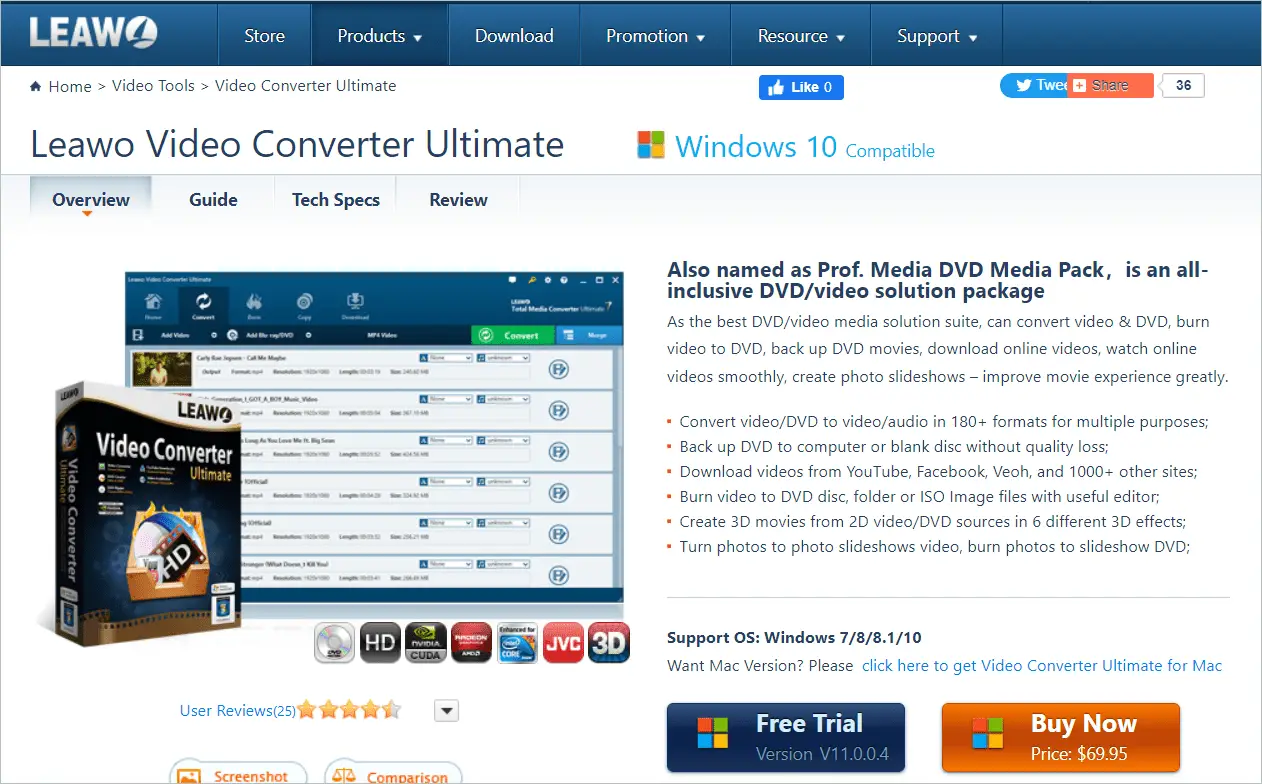Click the Windows 10 colored logo
This screenshot has width=1262, height=784.
[651, 145]
